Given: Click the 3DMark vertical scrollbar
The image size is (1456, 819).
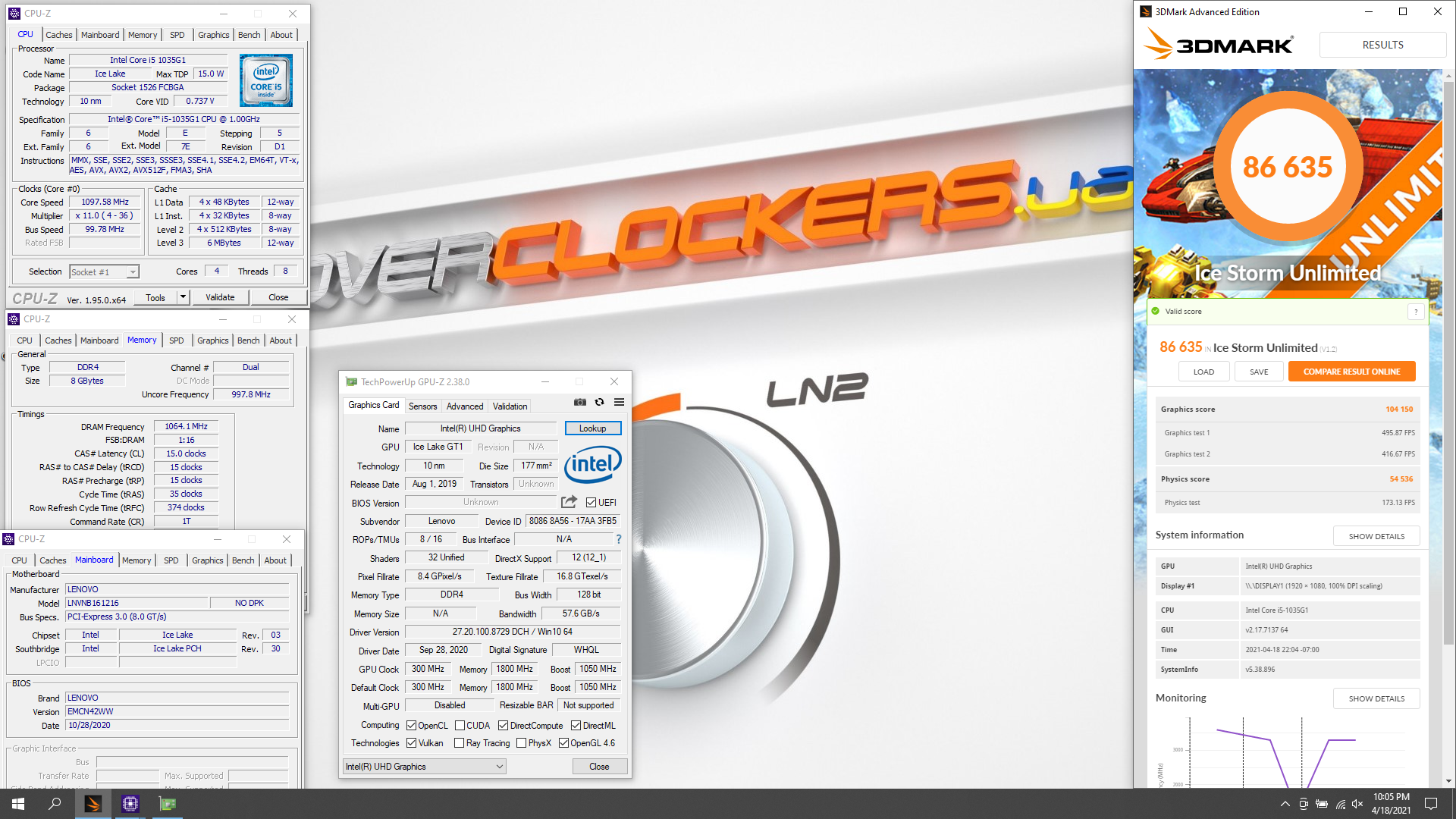Looking at the screenshot, I should tap(1448, 364).
